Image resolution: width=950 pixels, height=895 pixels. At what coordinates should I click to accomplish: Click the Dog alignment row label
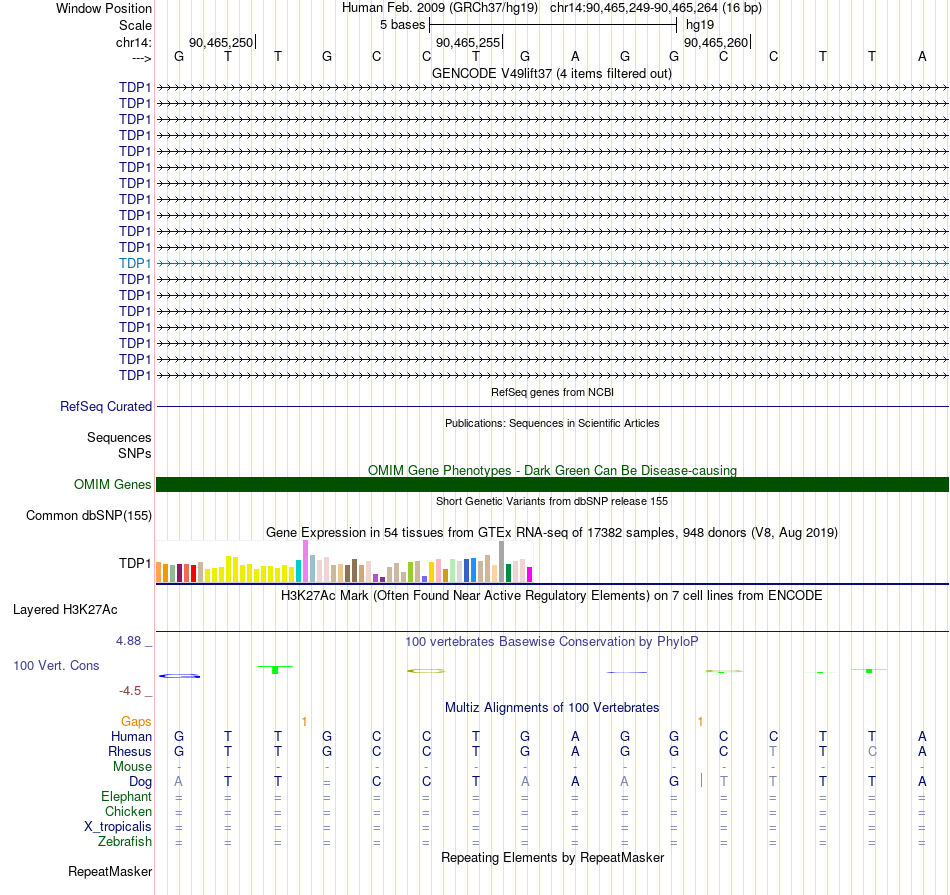[x=140, y=782]
